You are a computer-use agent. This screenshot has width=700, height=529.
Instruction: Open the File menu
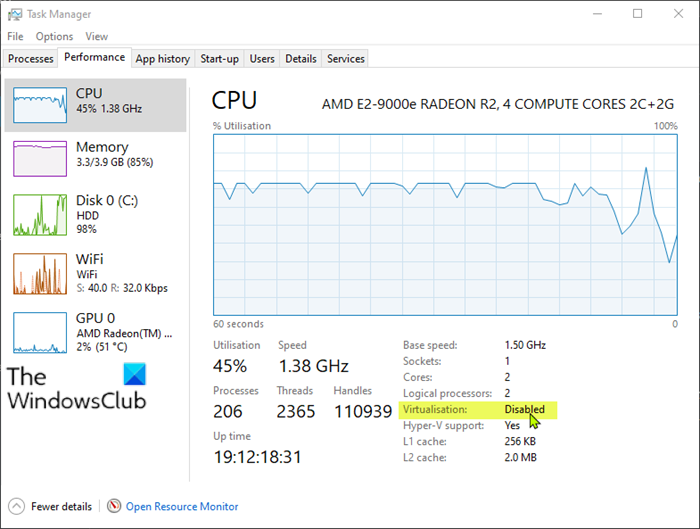15,36
